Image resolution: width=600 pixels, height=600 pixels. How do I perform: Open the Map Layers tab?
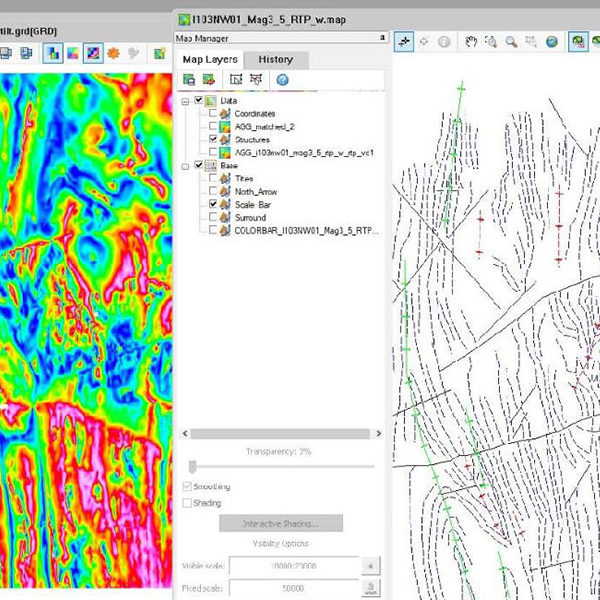click(x=210, y=59)
